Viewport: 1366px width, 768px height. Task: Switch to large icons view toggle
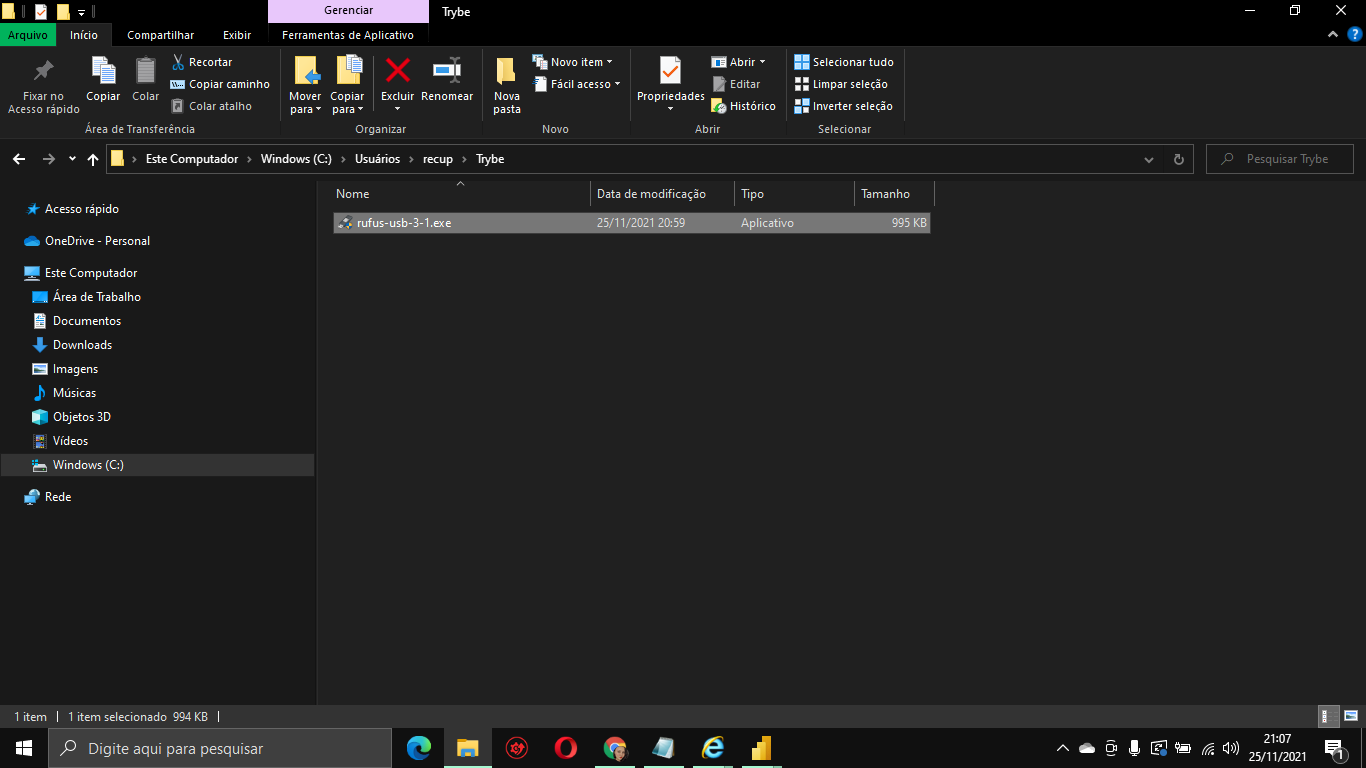(x=1350, y=716)
